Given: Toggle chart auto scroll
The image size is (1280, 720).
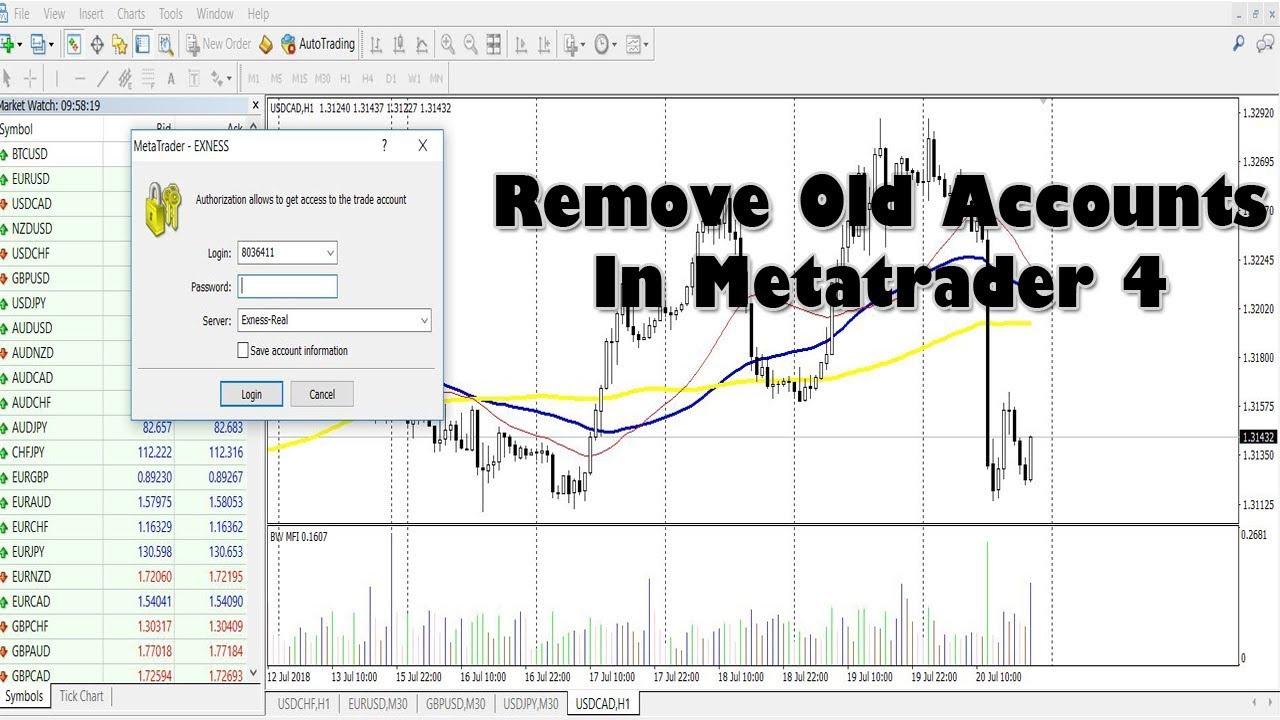Looking at the screenshot, I should coord(521,44).
